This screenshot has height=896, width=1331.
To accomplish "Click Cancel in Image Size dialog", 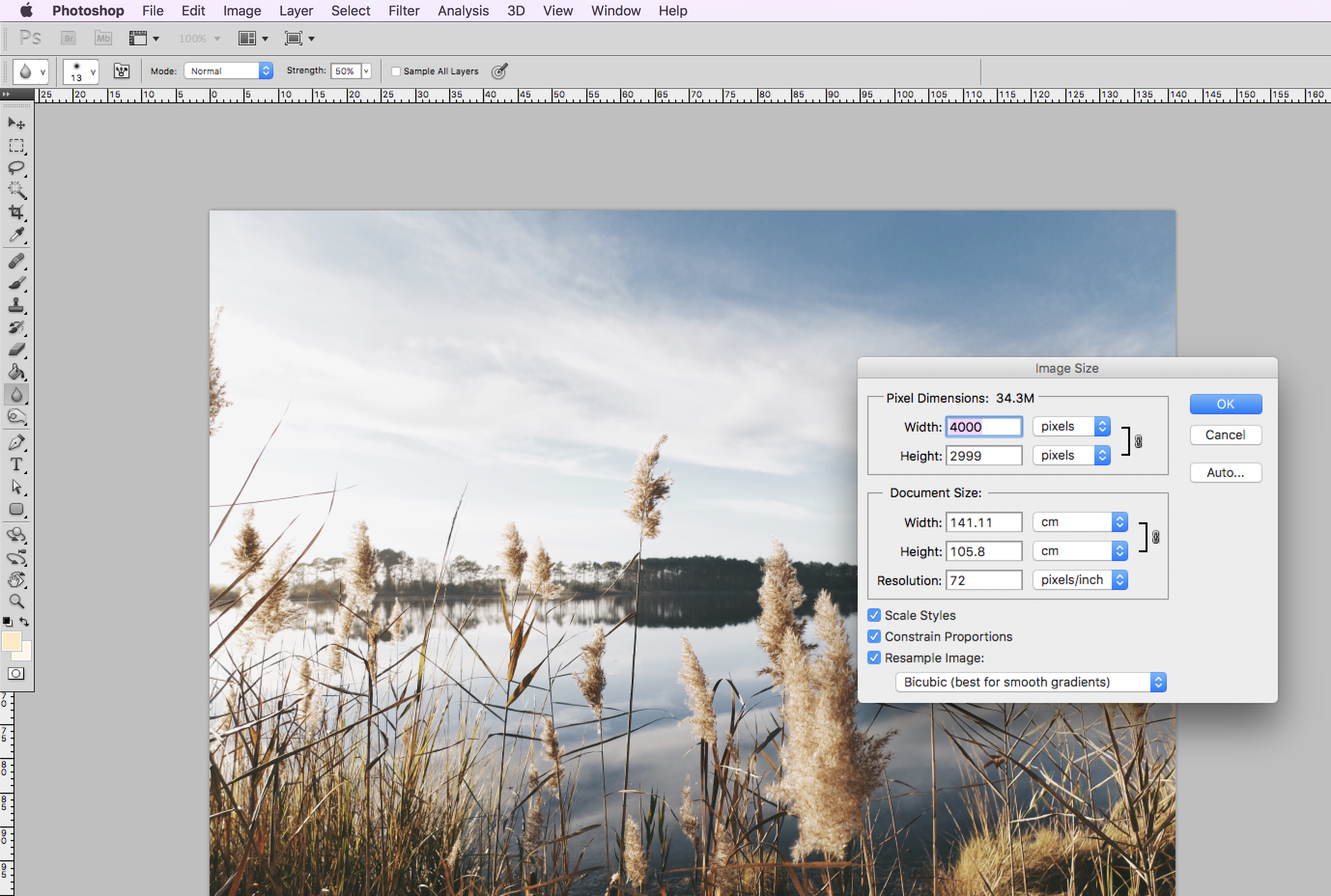I will (1226, 435).
